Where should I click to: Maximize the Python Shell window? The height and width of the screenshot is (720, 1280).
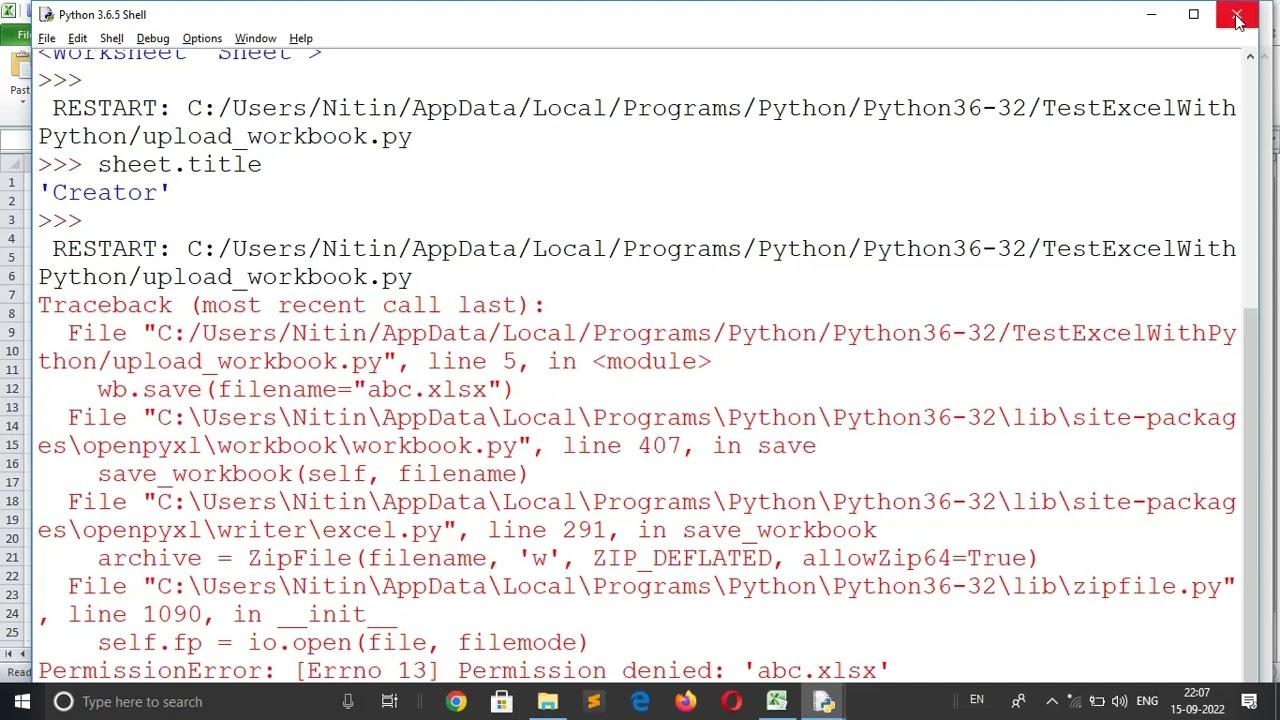click(1193, 14)
